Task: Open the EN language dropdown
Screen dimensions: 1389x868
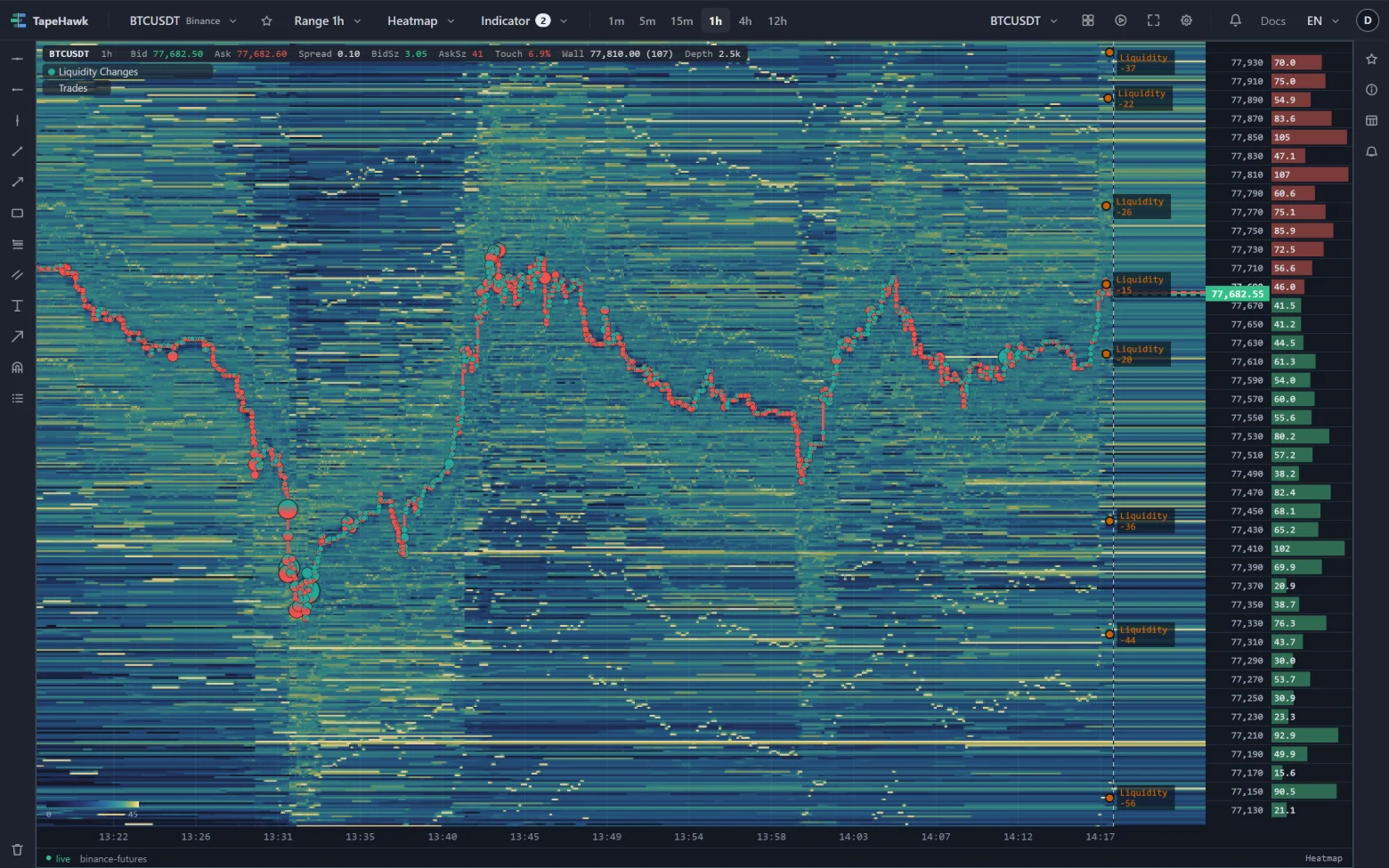Action: 1323,20
